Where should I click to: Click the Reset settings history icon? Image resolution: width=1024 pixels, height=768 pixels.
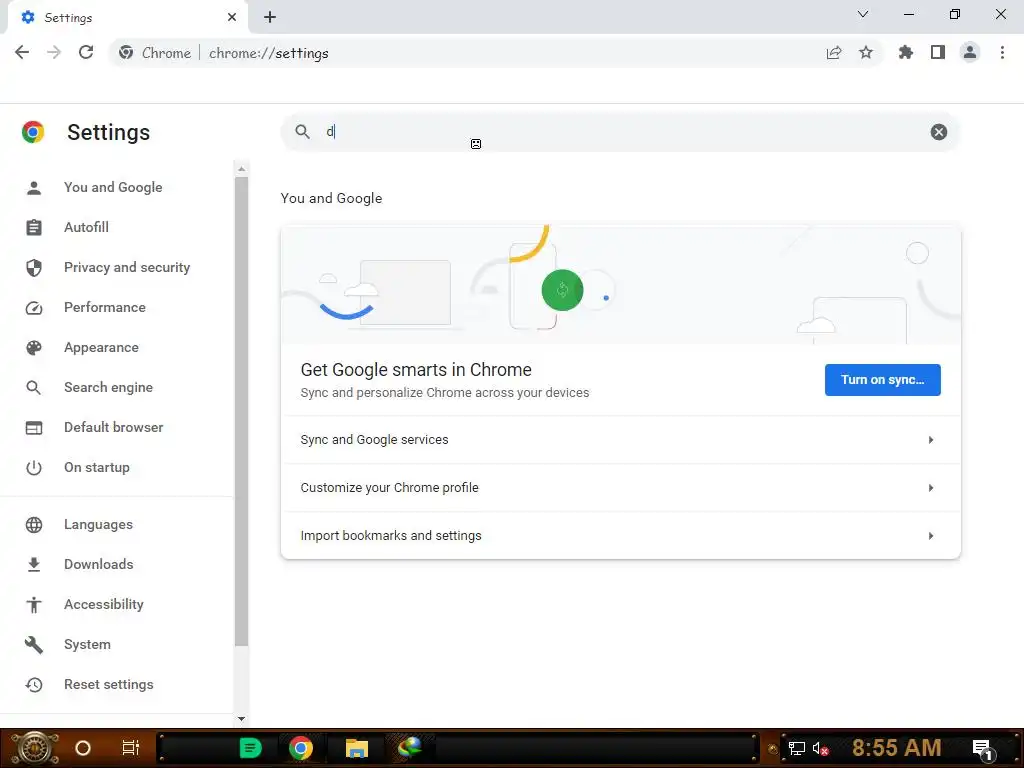tap(34, 684)
